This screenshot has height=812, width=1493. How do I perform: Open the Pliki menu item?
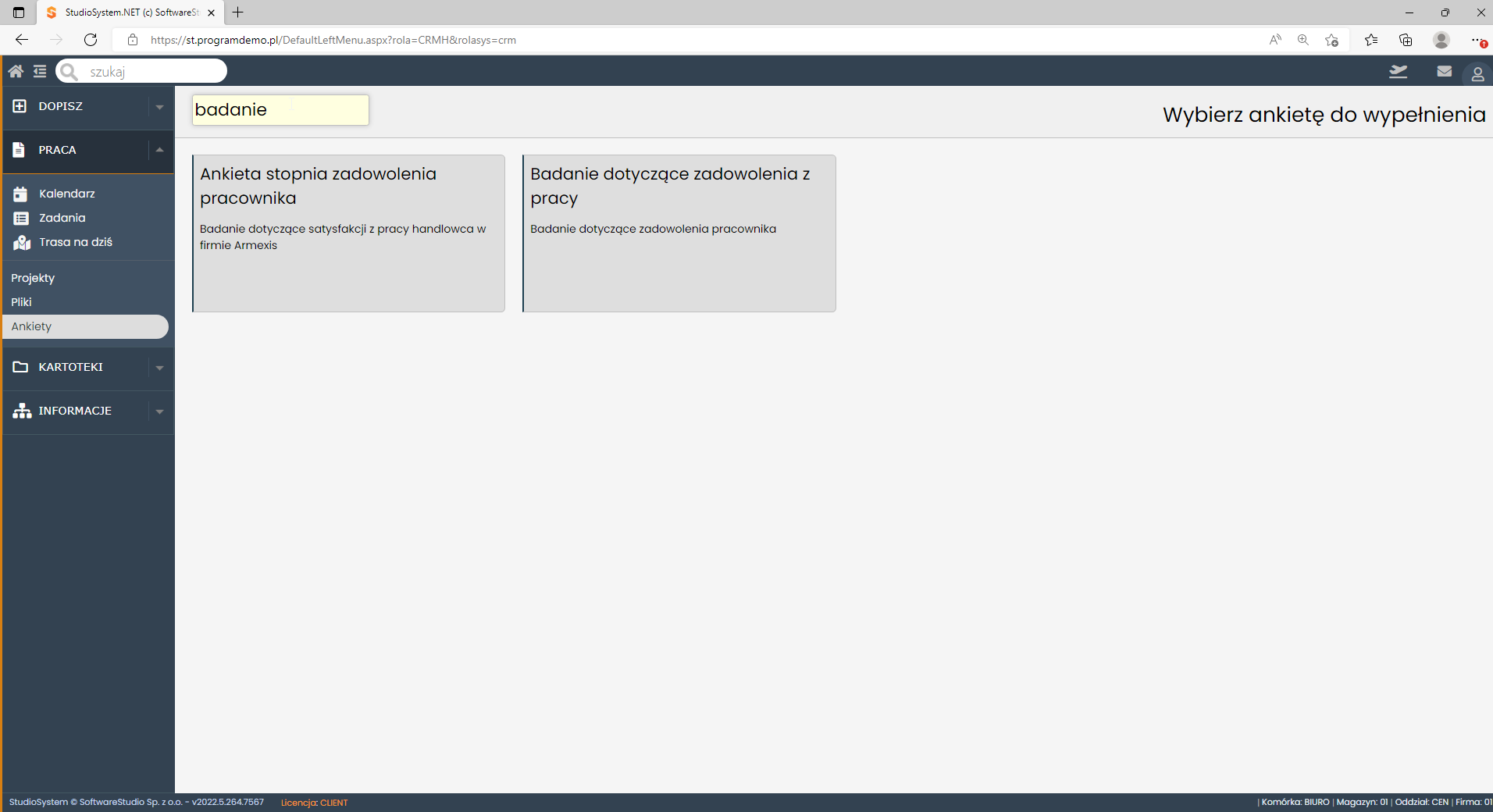pos(21,302)
